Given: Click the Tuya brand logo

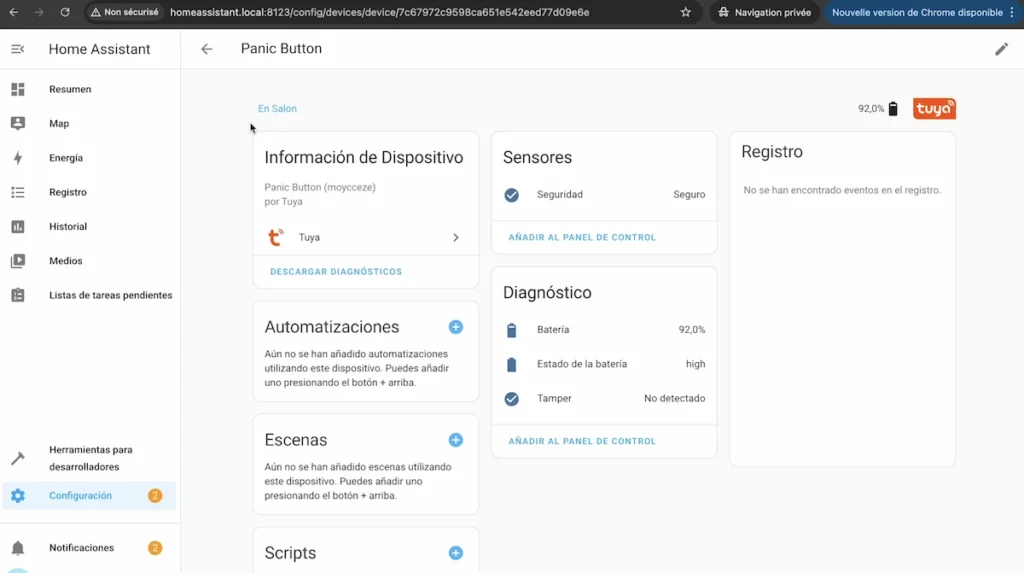Looking at the screenshot, I should (934, 108).
